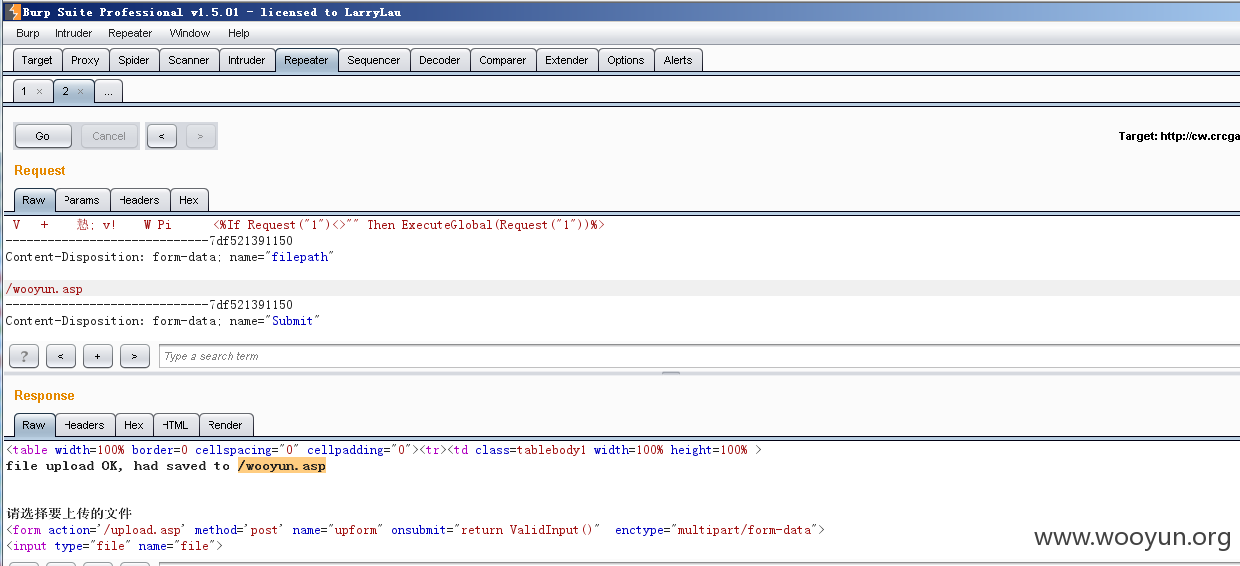Viewport: 1240px width, 566px height.
Task: Click the table width=100% response line
Action: 384,450
